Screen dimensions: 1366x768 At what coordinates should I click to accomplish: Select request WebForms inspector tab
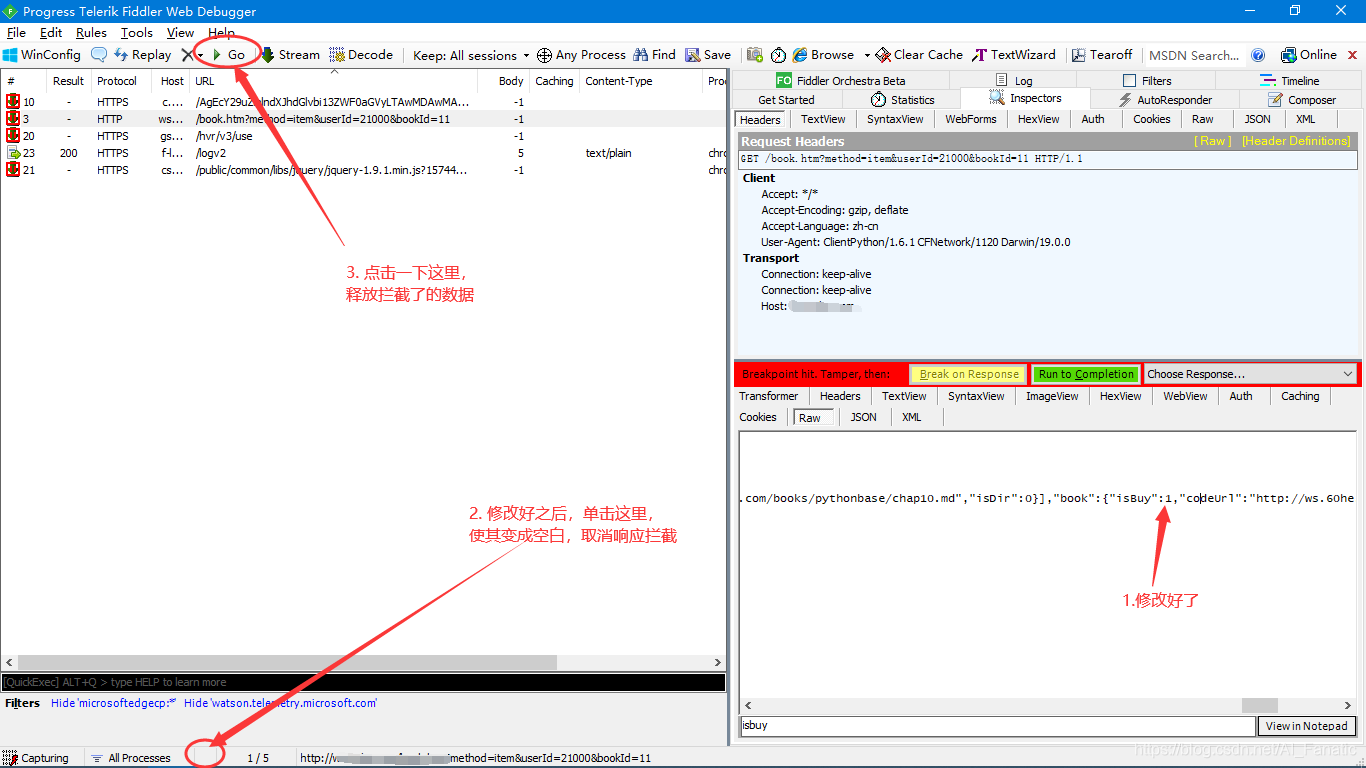click(971, 119)
